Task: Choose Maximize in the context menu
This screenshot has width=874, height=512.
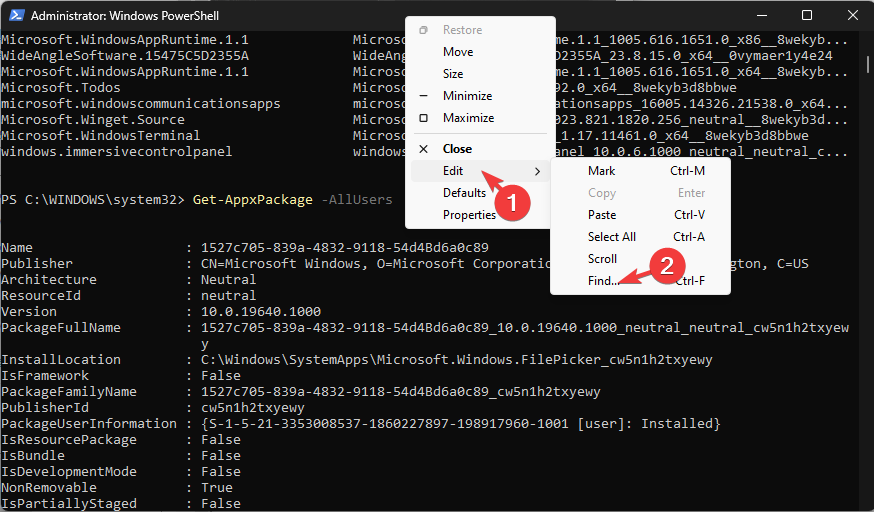Action: (x=468, y=118)
